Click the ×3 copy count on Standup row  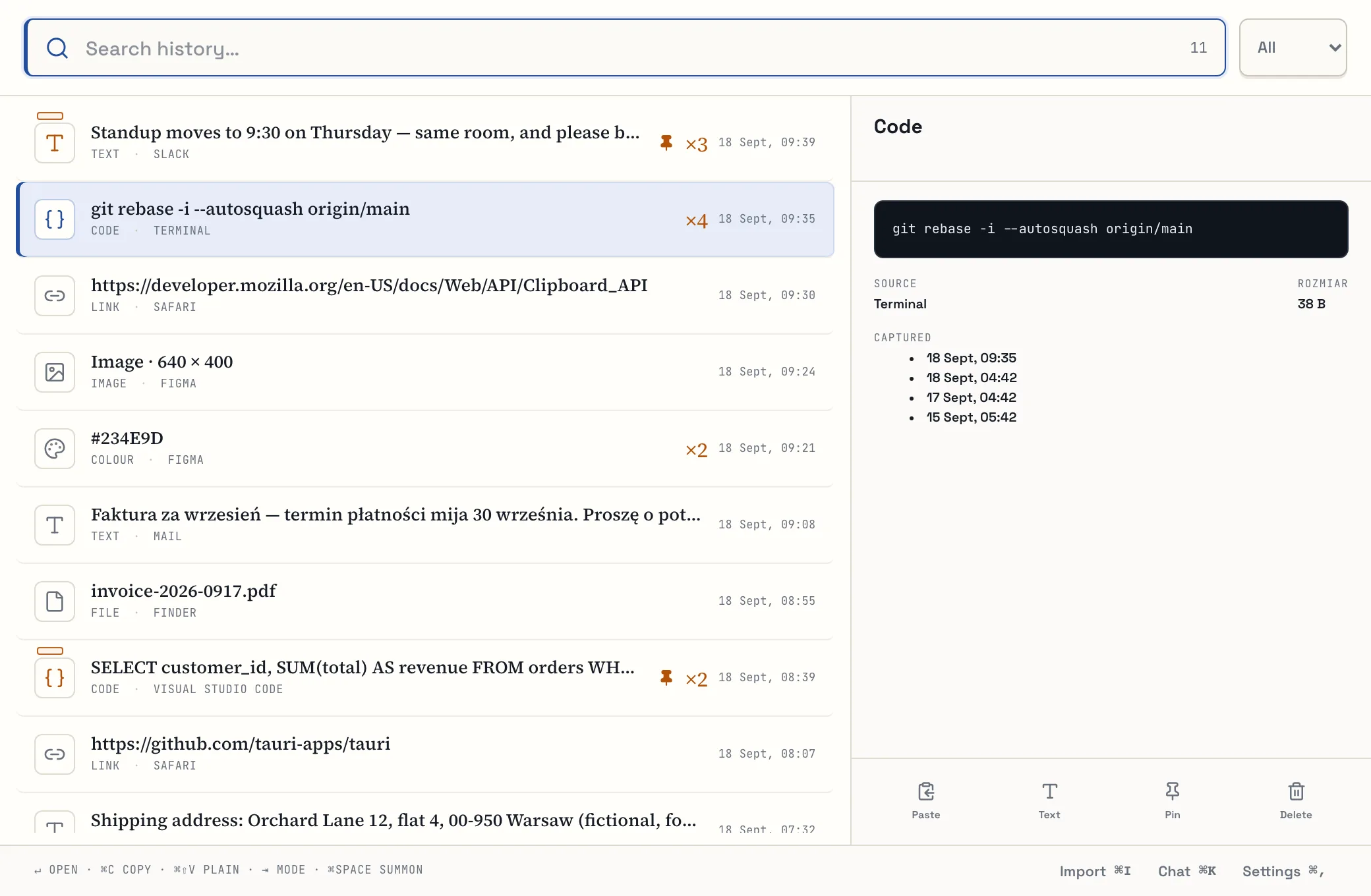coord(696,144)
